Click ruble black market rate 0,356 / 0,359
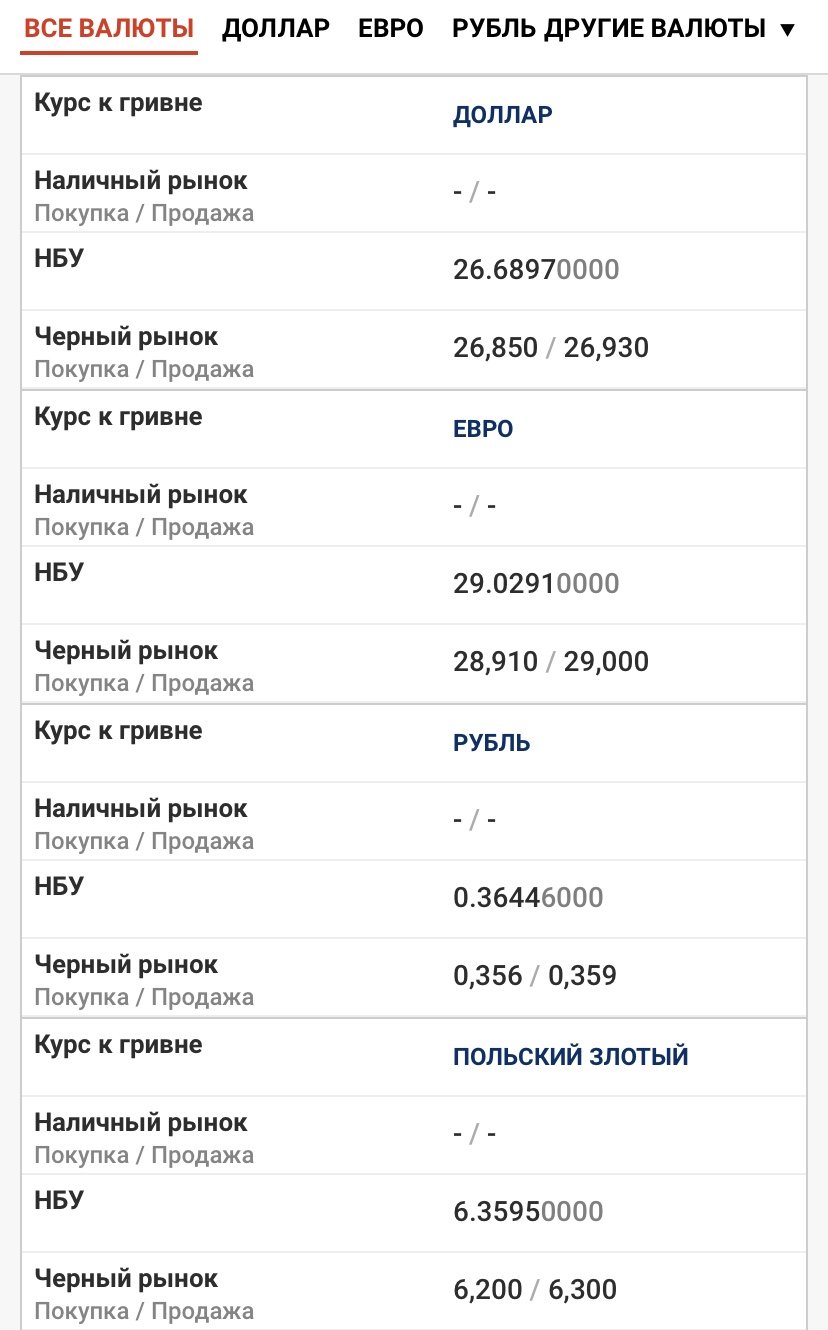Viewport: 828px width, 1330px height. coord(535,976)
